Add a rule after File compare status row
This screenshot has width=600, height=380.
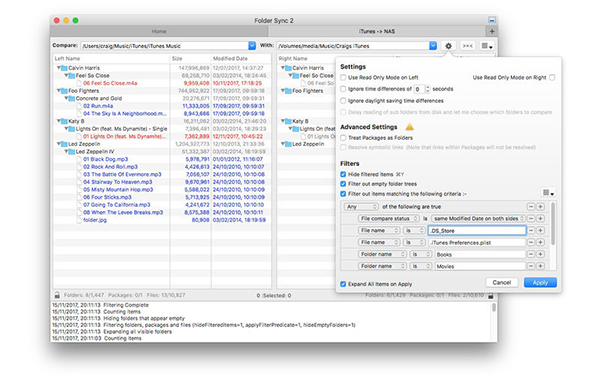[540, 219]
